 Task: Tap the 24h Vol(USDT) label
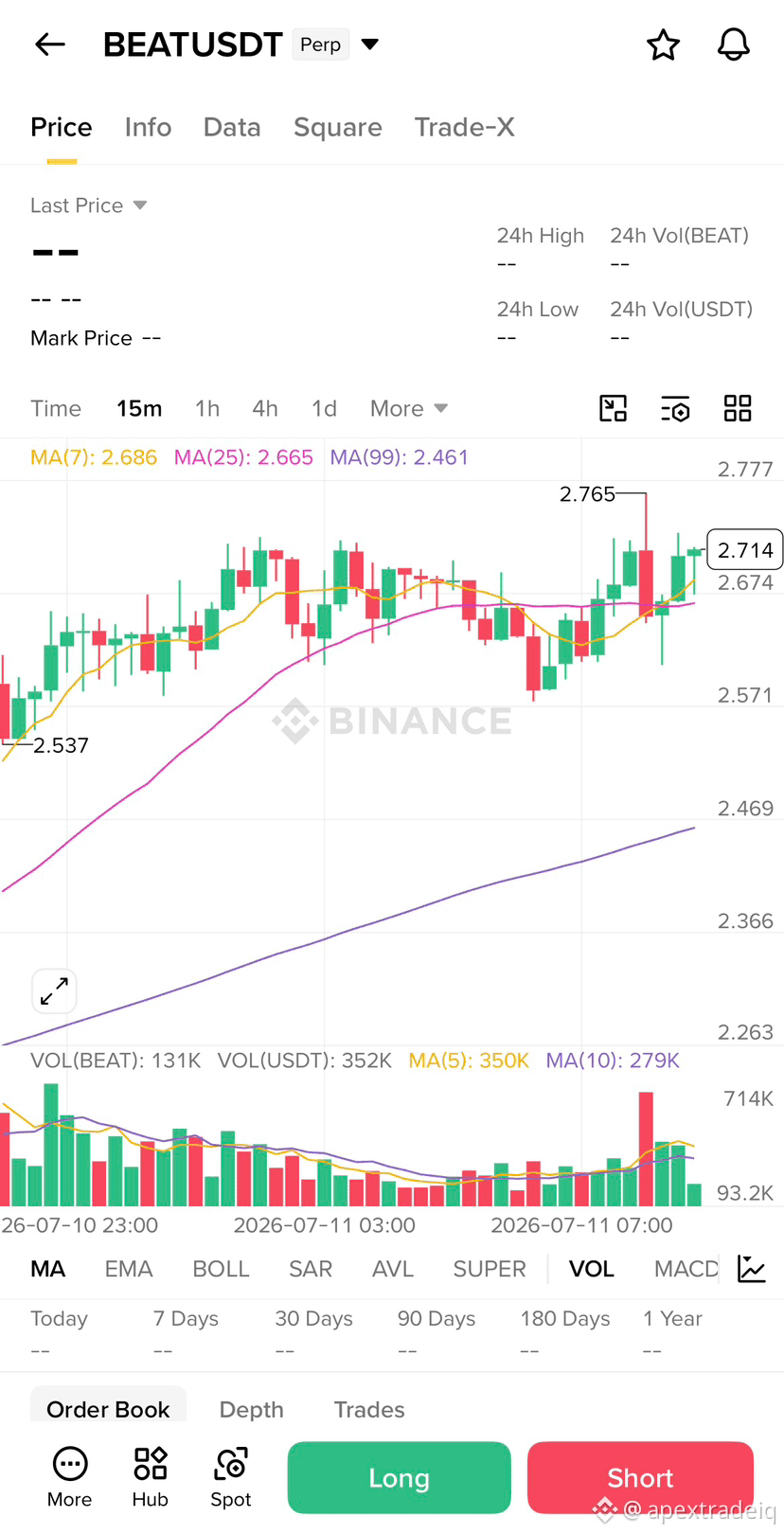tap(682, 310)
